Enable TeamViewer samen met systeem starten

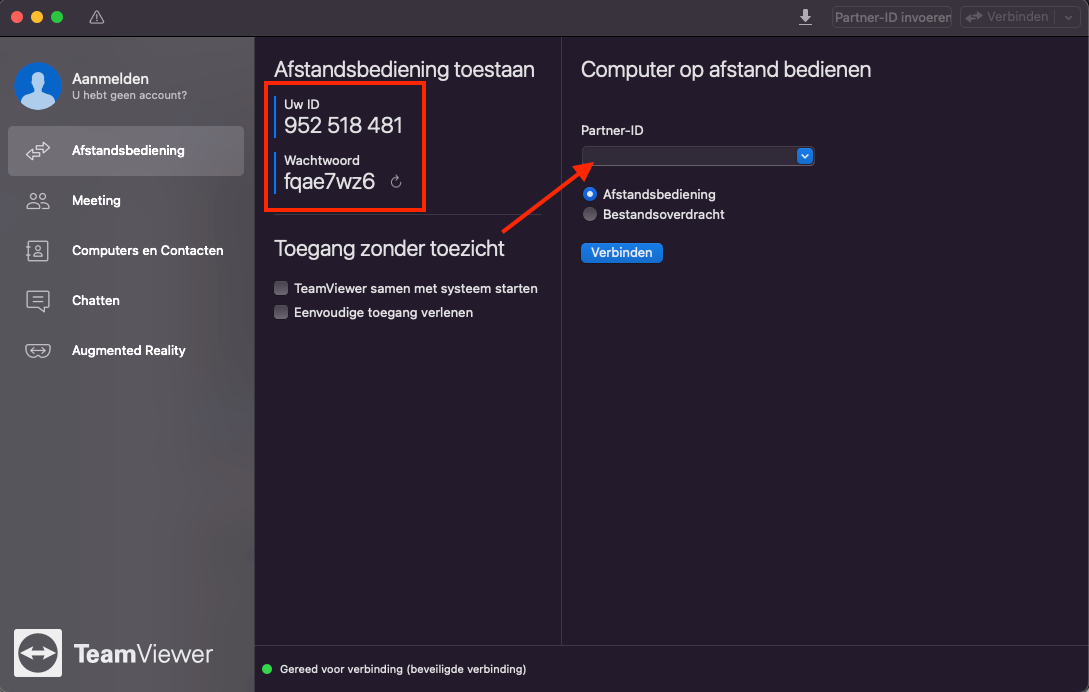click(281, 288)
